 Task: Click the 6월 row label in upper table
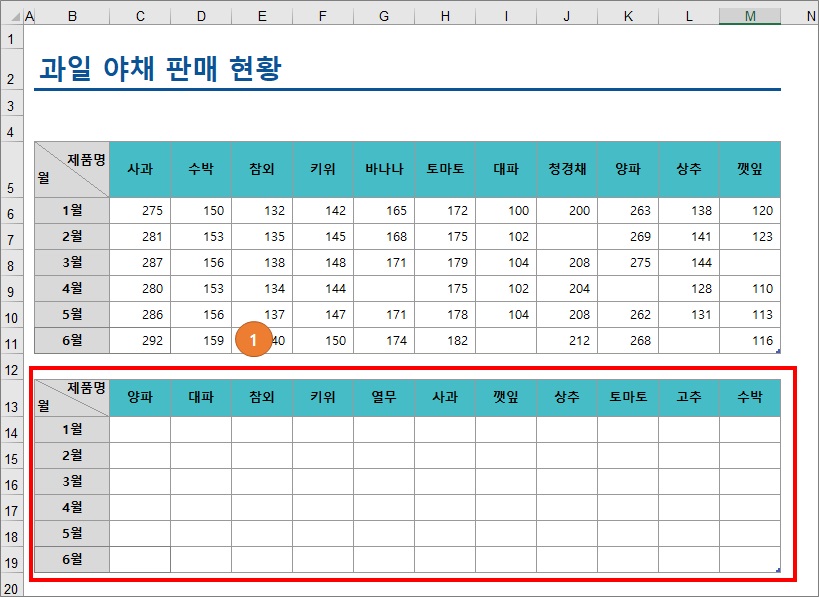[72, 341]
